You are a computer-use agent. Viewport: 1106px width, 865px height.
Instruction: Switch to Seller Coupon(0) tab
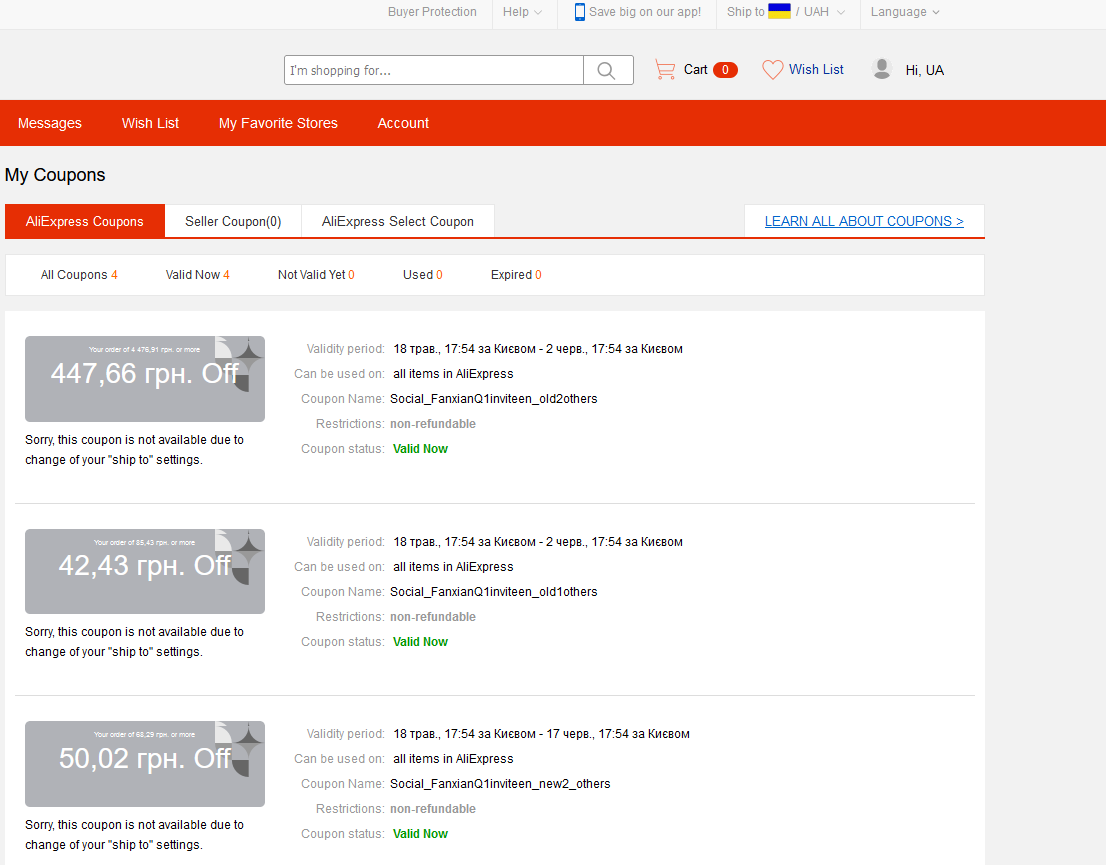(233, 221)
